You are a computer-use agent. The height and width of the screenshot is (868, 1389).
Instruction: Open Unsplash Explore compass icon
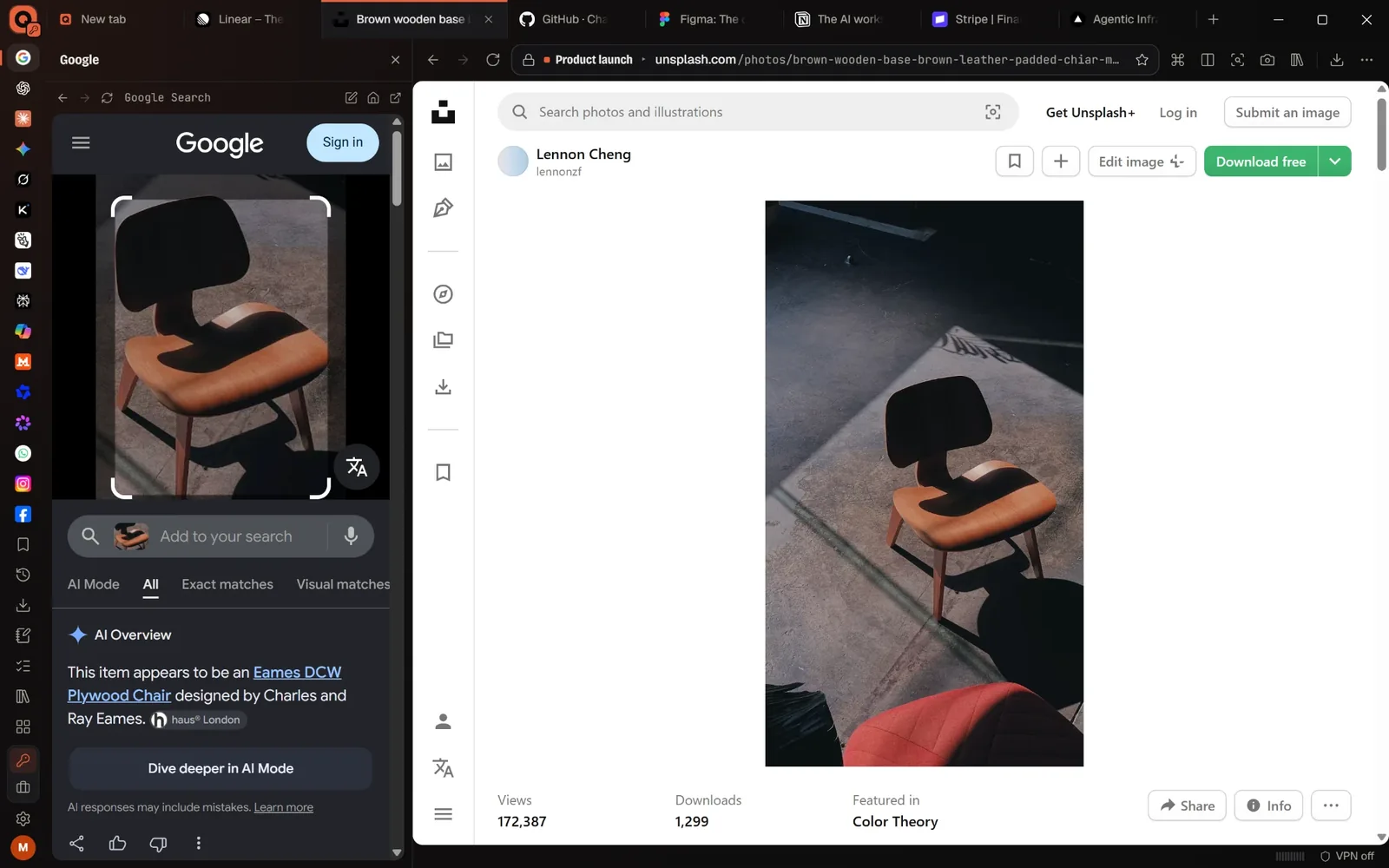pyautogui.click(x=443, y=294)
